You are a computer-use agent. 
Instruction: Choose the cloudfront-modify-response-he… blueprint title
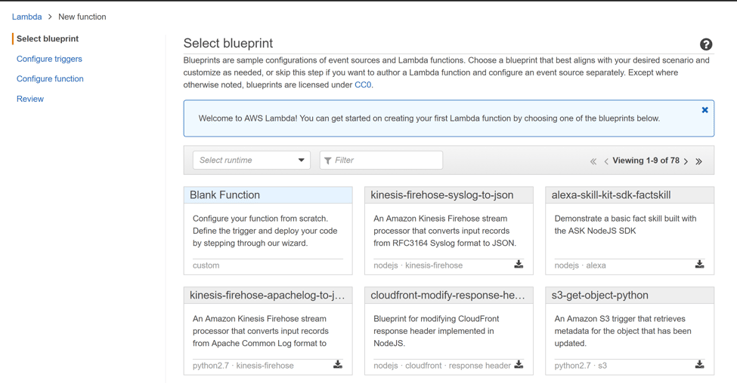(447, 295)
